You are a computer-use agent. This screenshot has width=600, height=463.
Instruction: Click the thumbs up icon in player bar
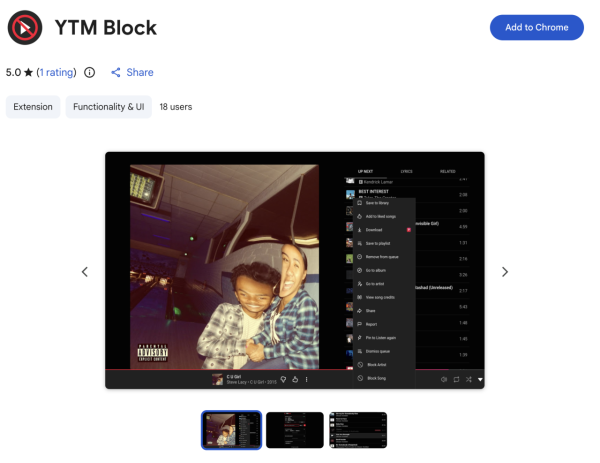(x=295, y=379)
